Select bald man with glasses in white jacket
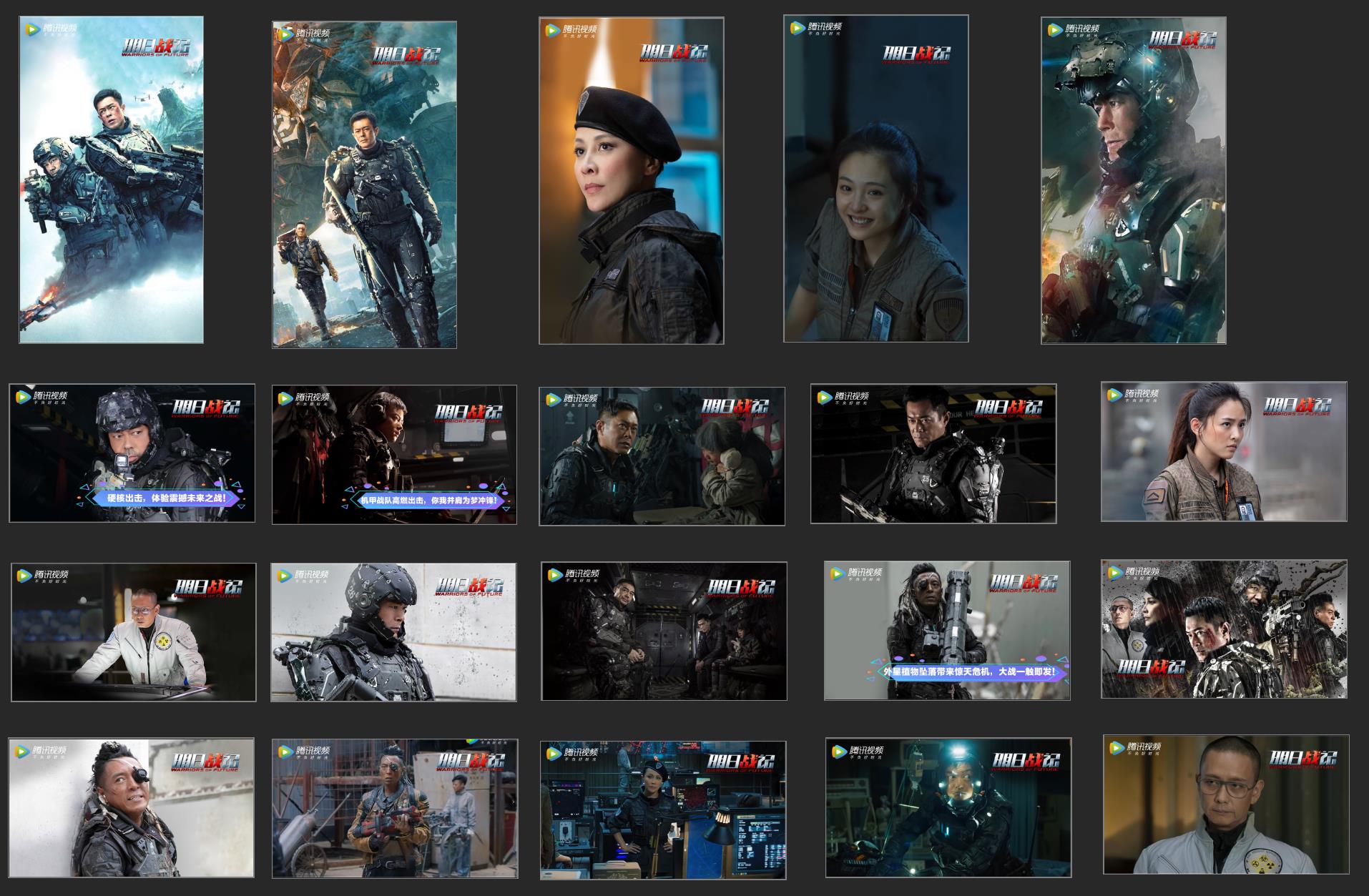The image size is (1369, 896). coord(1226,804)
